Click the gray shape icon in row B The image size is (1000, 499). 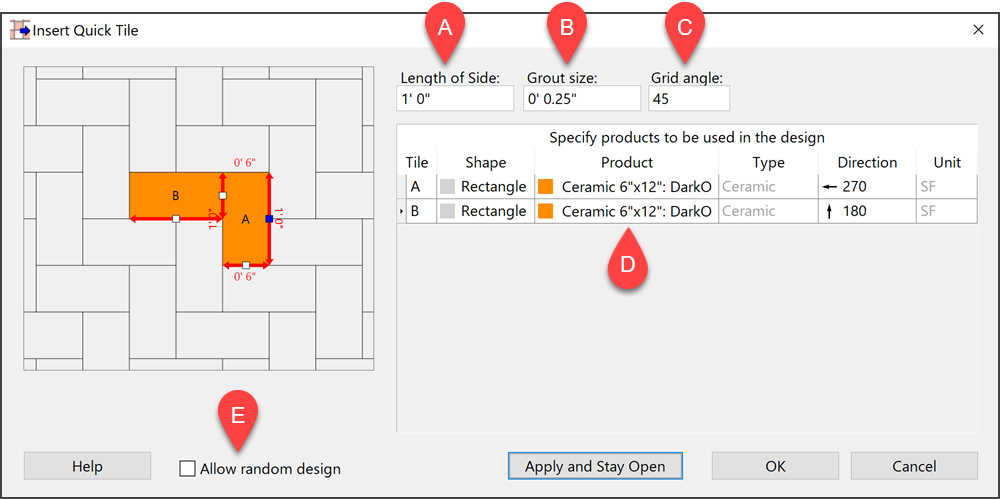[448, 211]
